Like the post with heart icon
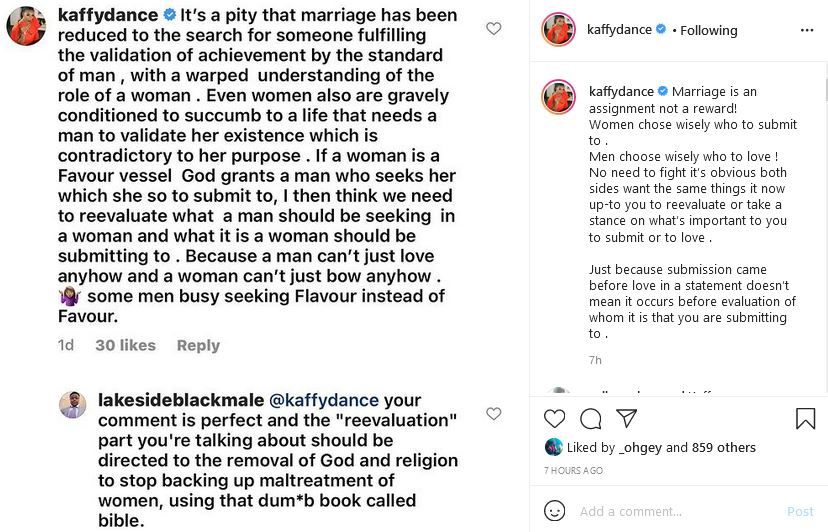Screen dimensions: 828x532 [554, 419]
